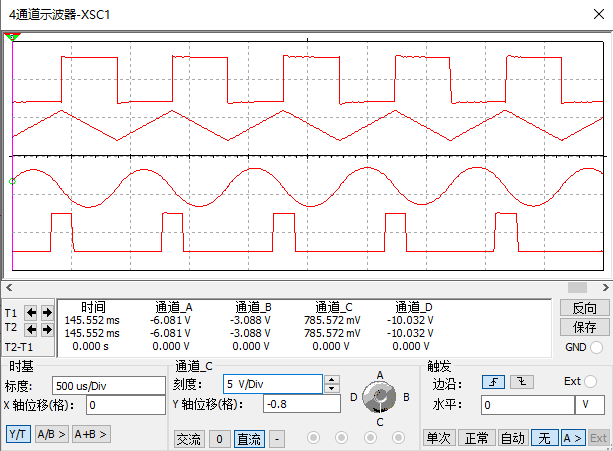Click channel C reading 785.572 mV at T1
The height and width of the screenshot is (451, 613).
coord(332,320)
